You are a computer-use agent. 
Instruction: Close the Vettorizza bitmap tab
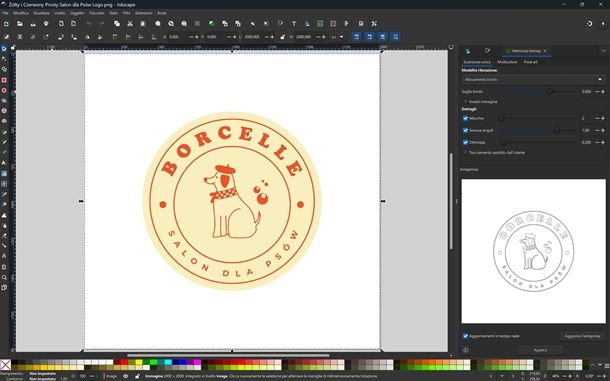pyautogui.click(x=545, y=51)
